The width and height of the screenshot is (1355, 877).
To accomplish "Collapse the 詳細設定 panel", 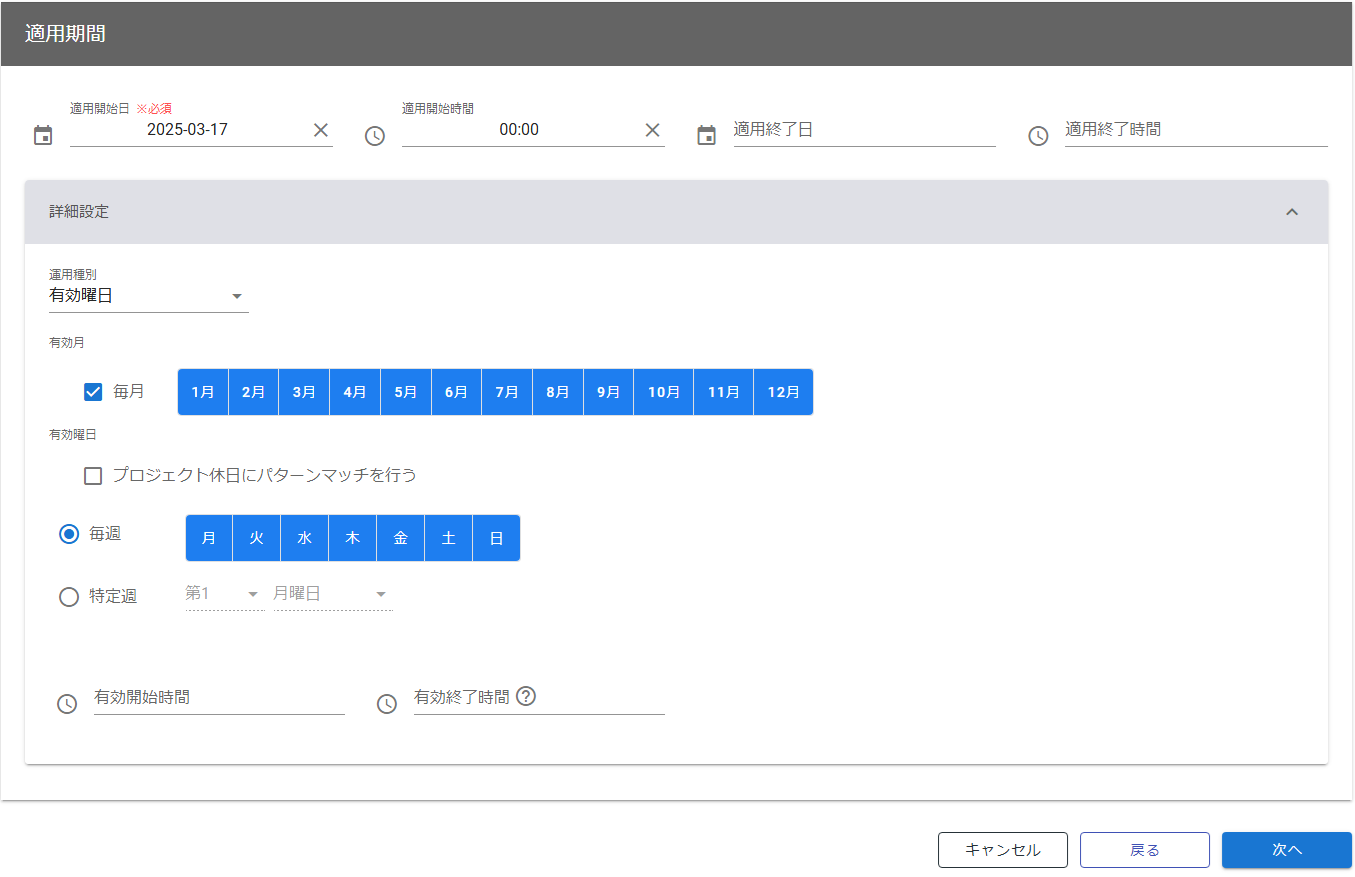I will [1291, 212].
